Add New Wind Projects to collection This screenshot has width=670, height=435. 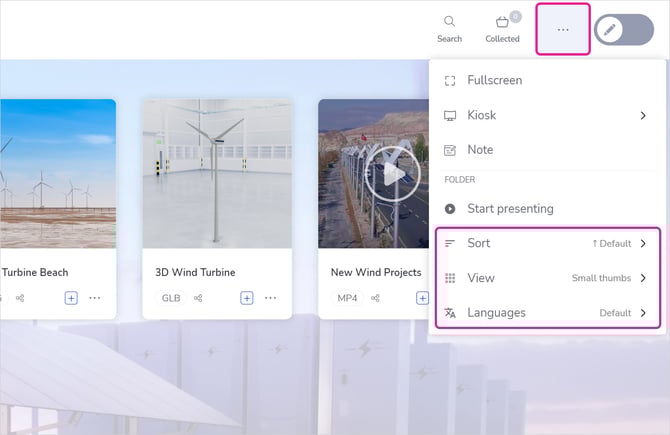tap(422, 298)
